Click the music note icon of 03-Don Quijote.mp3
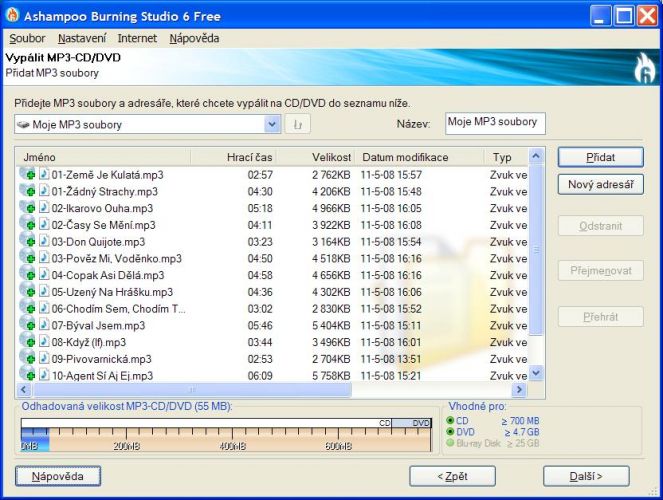Image resolution: width=663 pixels, height=500 pixels. click(44, 241)
